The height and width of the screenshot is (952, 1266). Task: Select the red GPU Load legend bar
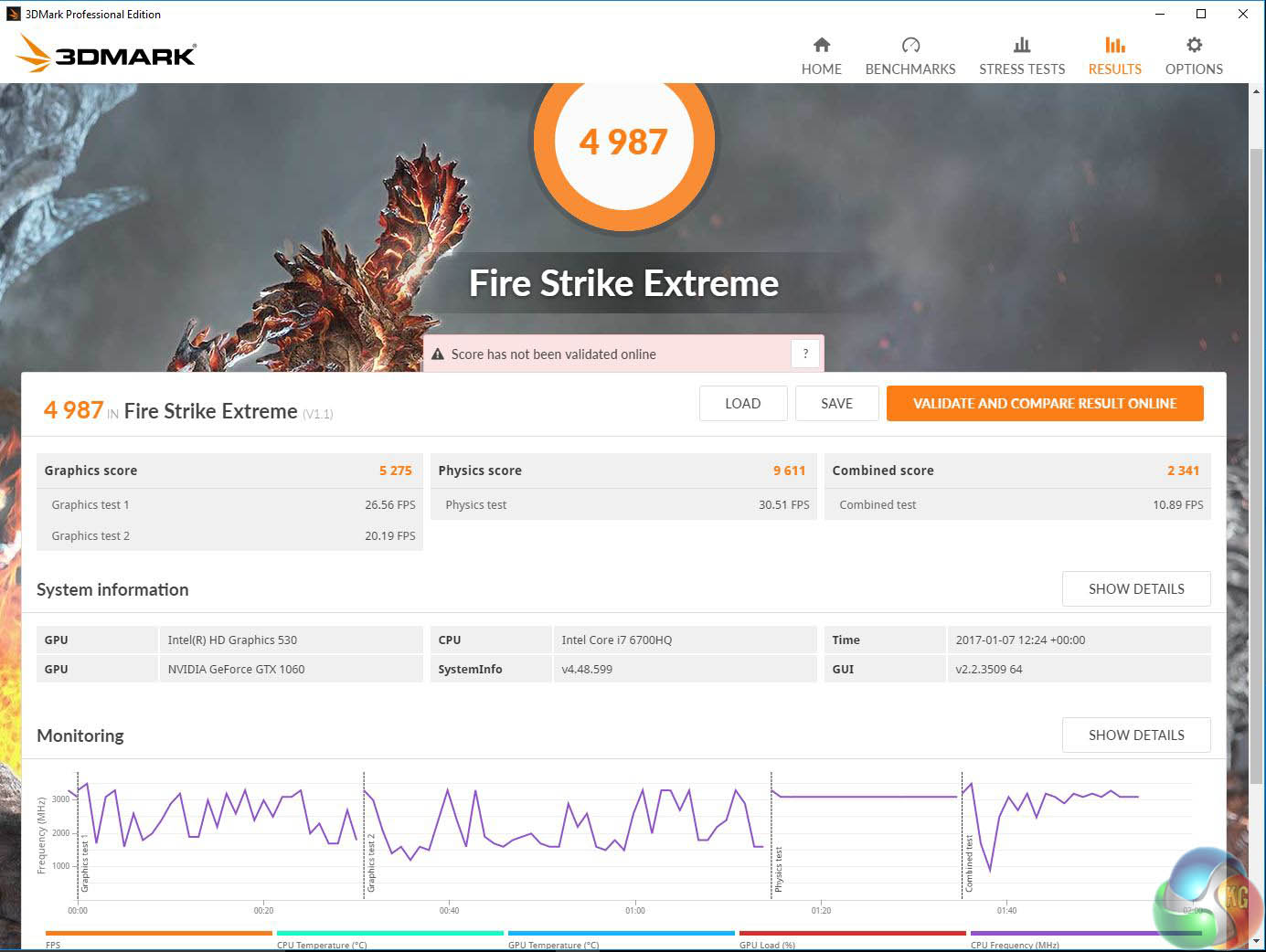pyautogui.click(x=853, y=934)
